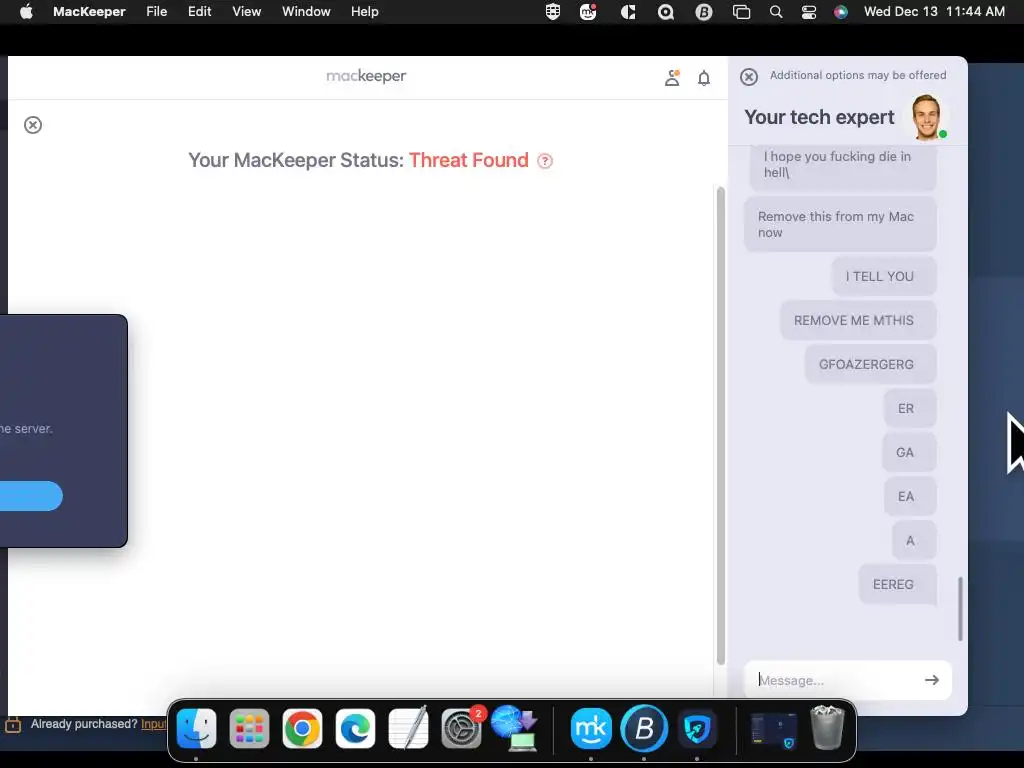Click the round Q menu bar icon

(665, 12)
